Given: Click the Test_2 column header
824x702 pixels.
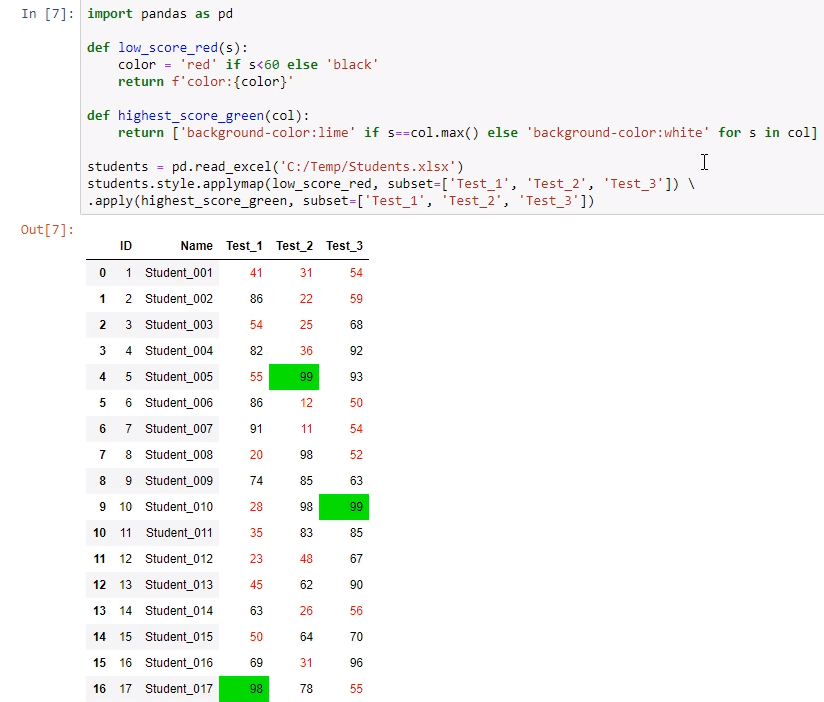Looking at the screenshot, I should 294,246.
